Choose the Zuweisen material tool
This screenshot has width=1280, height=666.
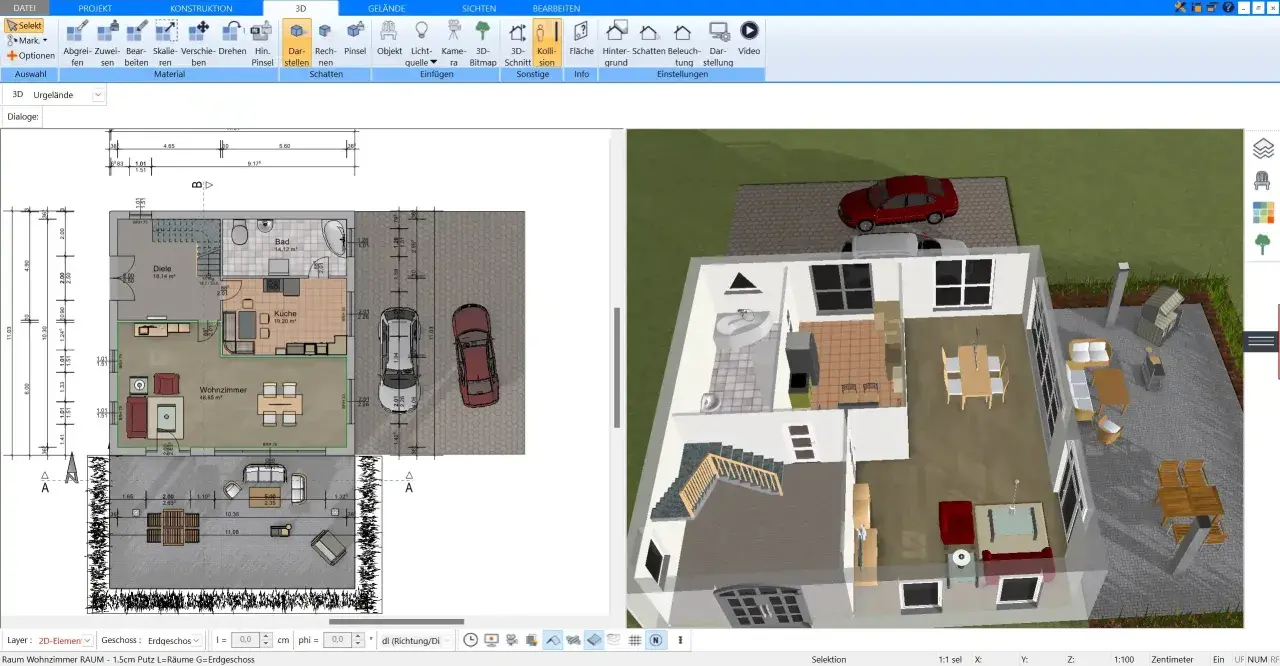pyautogui.click(x=107, y=43)
